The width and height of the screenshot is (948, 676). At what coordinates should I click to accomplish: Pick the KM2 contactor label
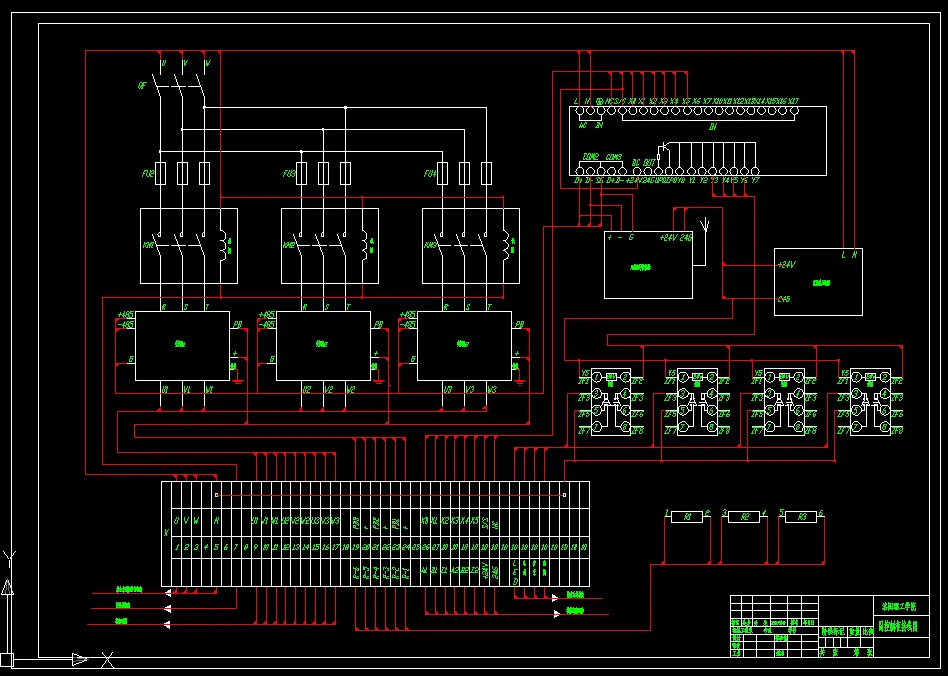coord(289,245)
